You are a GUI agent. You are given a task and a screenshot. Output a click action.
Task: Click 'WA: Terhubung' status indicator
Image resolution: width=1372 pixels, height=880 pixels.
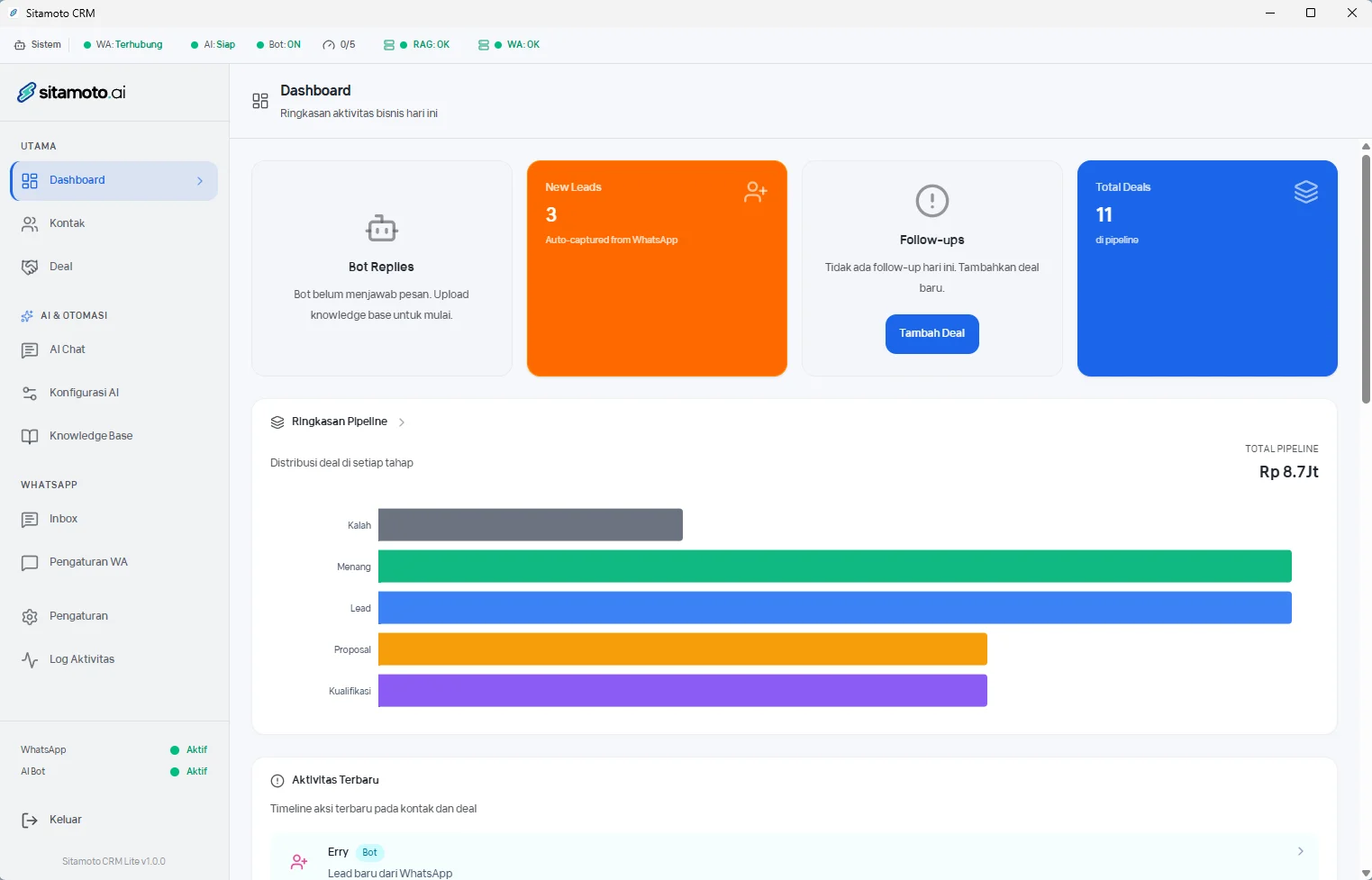click(123, 45)
